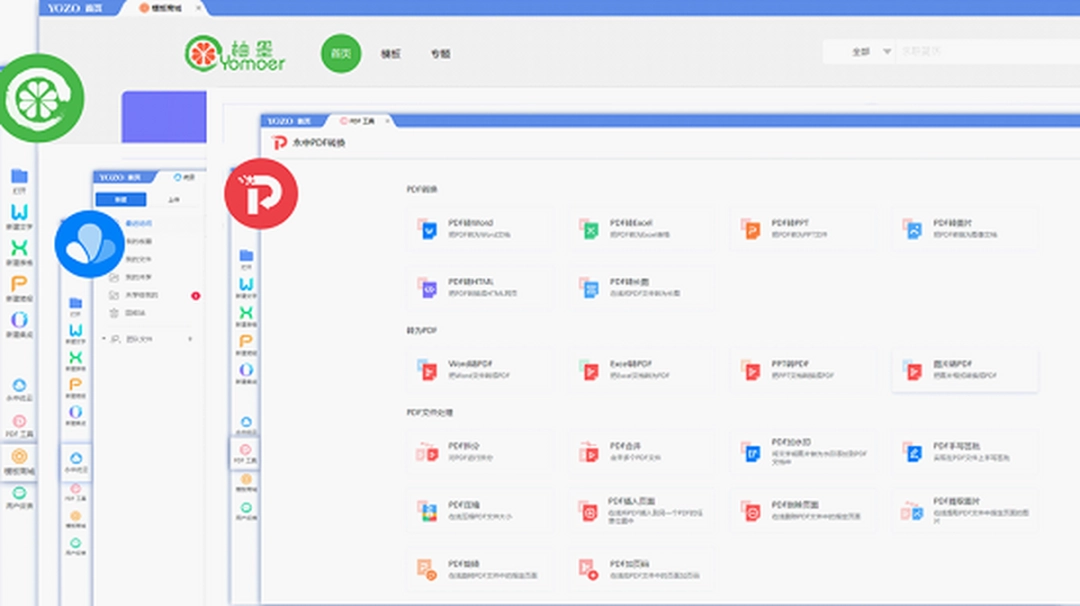
Task: Open the PDF加水印 watermark tool
Action: click(800, 450)
